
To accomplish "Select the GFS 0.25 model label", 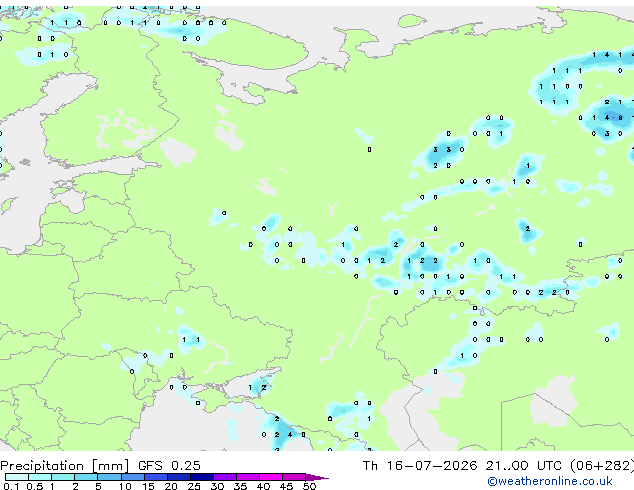I will point(169,466).
